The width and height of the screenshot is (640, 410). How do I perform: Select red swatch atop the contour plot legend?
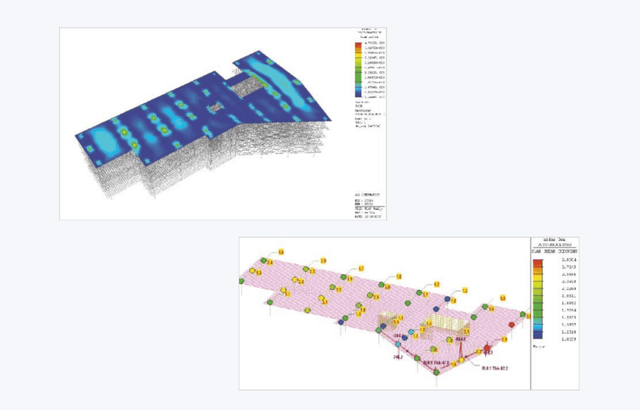pos(357,46)
